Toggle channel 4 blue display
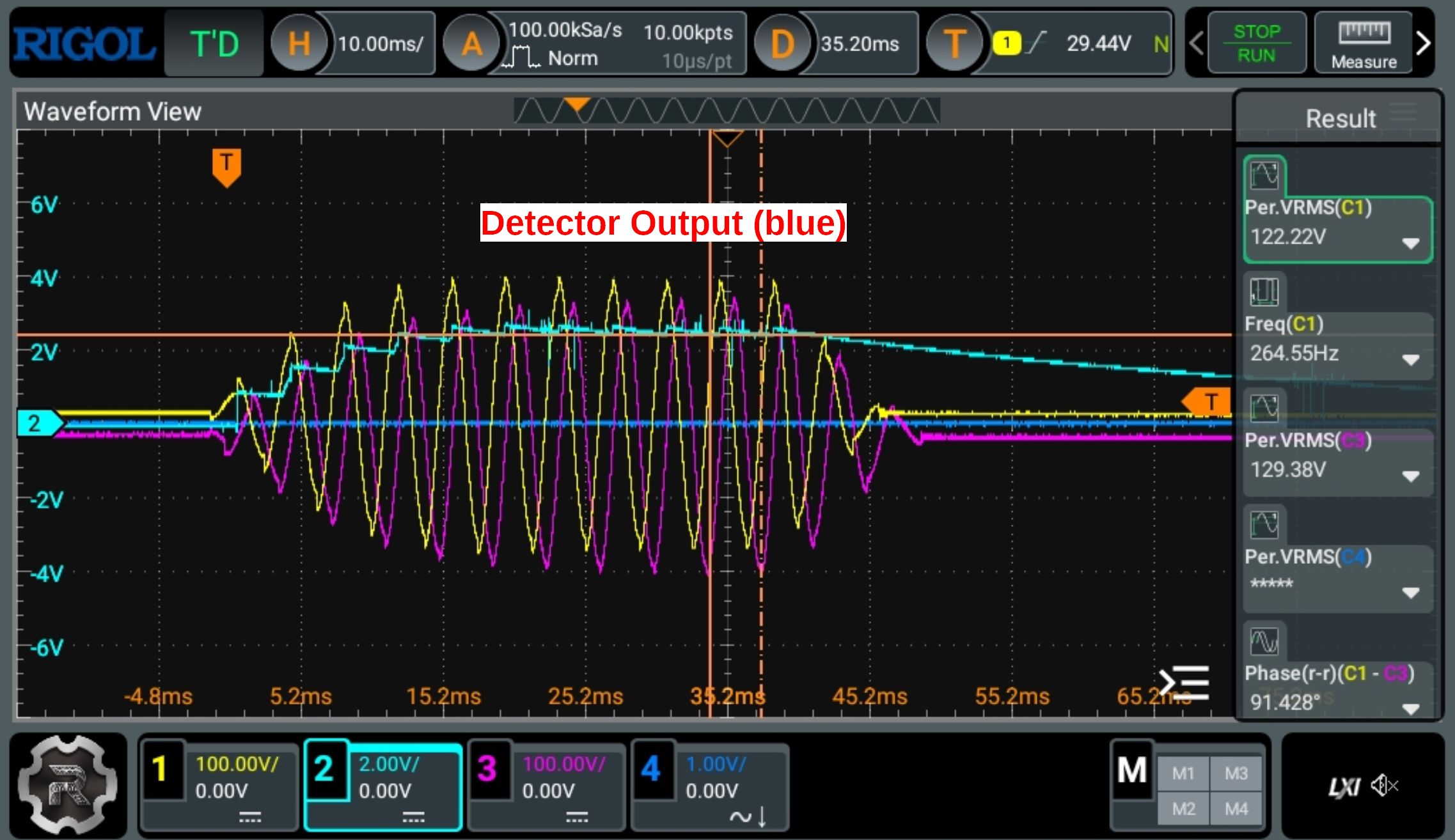Image resolution: width=1455 pixels, height=840 pixels. [651, 769]
